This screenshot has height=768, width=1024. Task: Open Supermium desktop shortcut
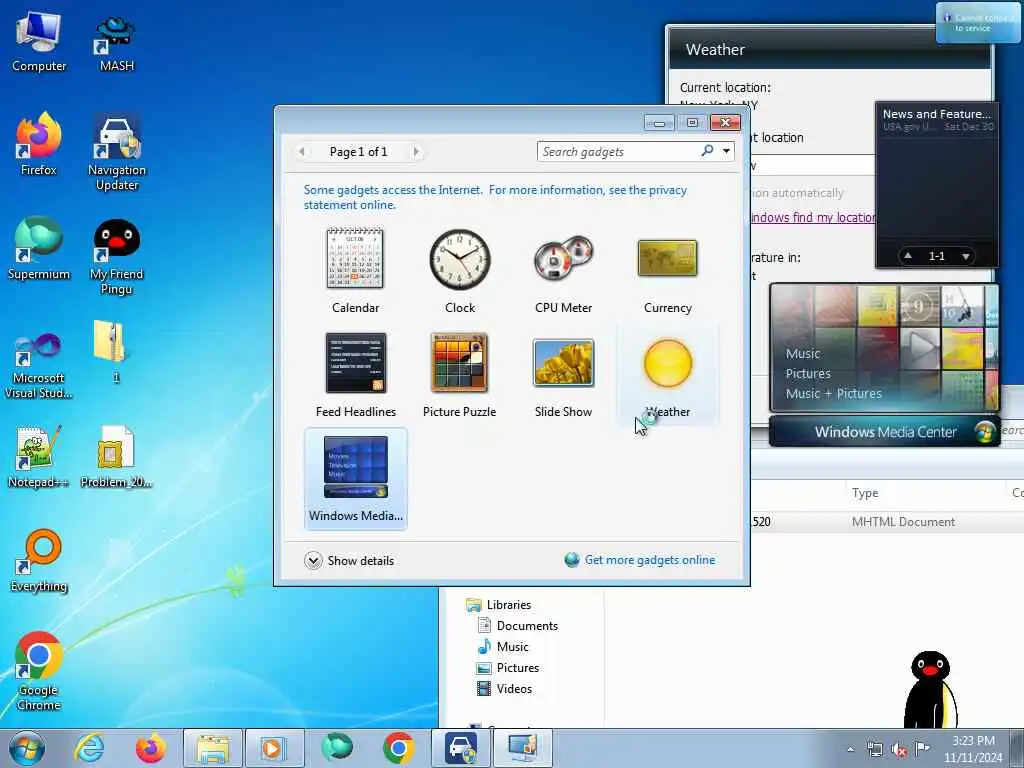39,249
